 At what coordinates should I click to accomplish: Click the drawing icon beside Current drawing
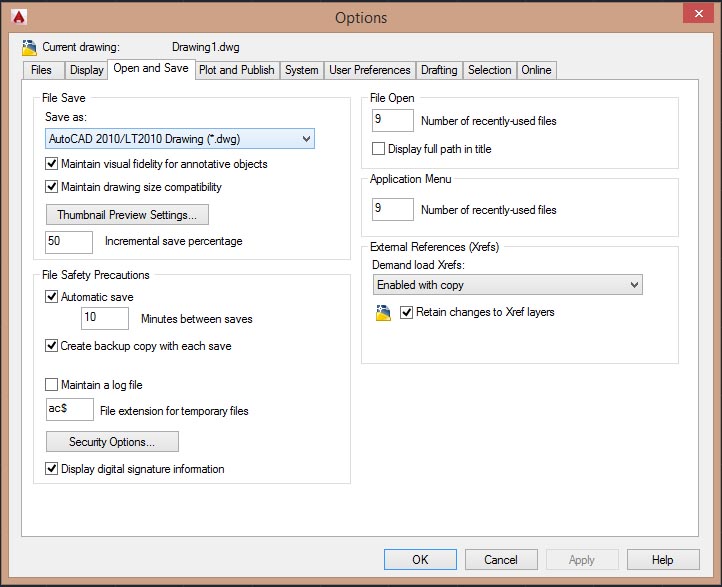click(29, 47)
